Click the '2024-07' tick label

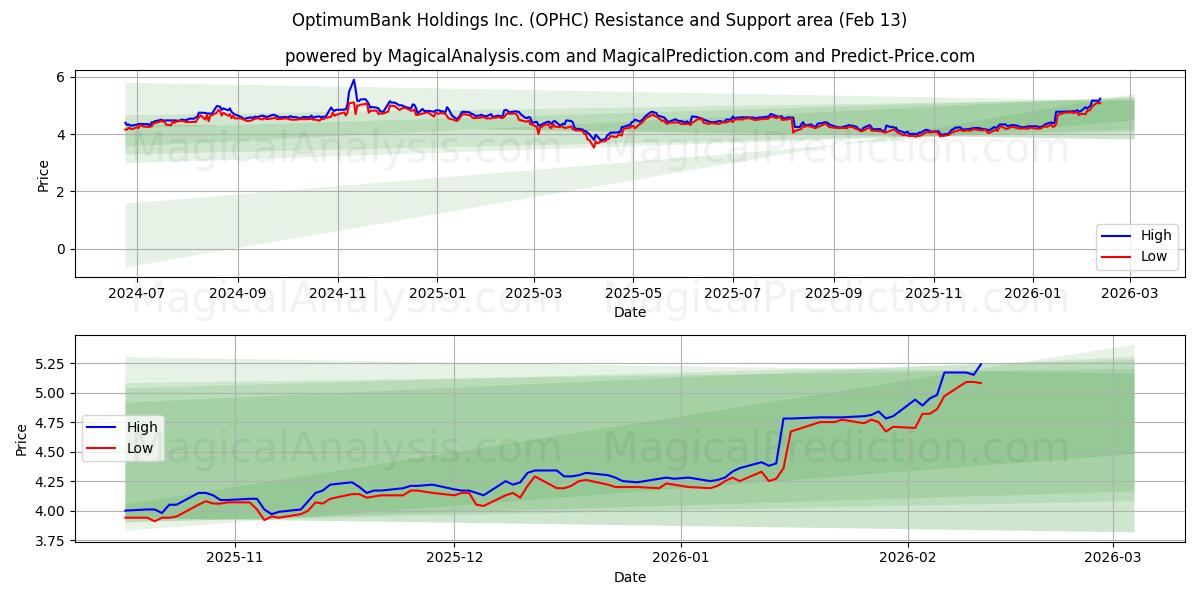(137, 293)
